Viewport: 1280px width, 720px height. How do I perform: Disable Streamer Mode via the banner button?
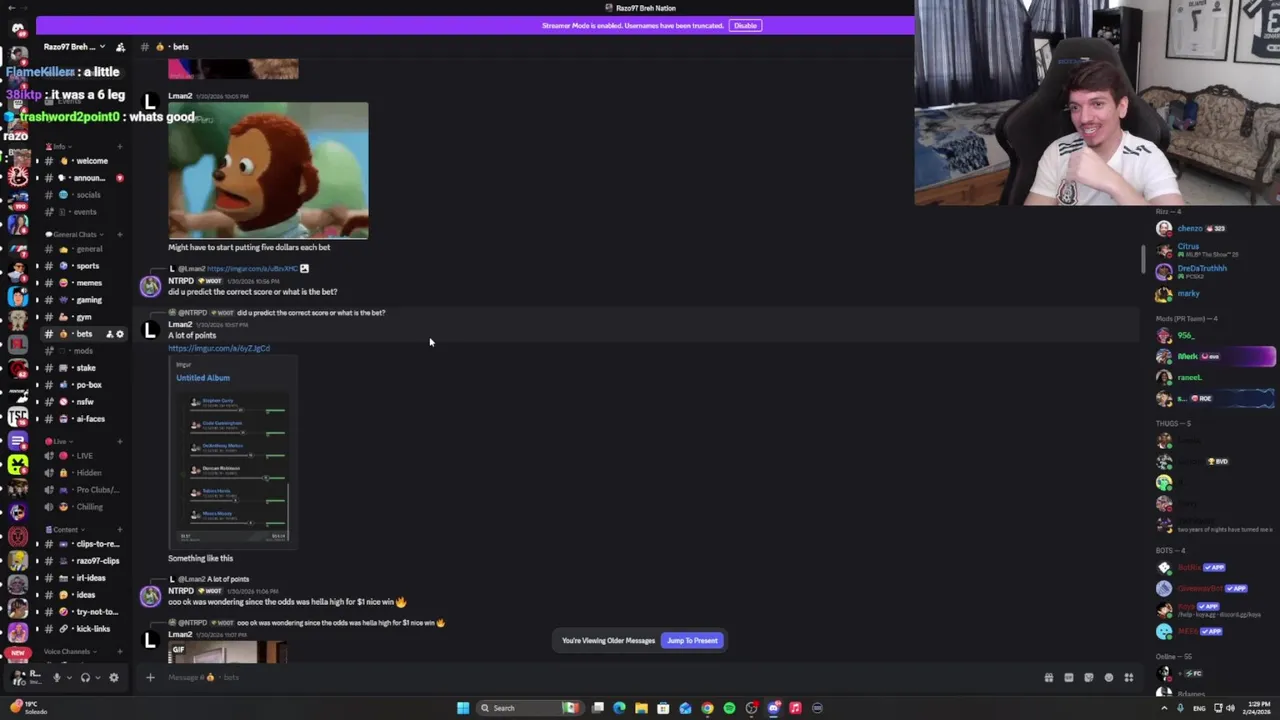point(745,25)
